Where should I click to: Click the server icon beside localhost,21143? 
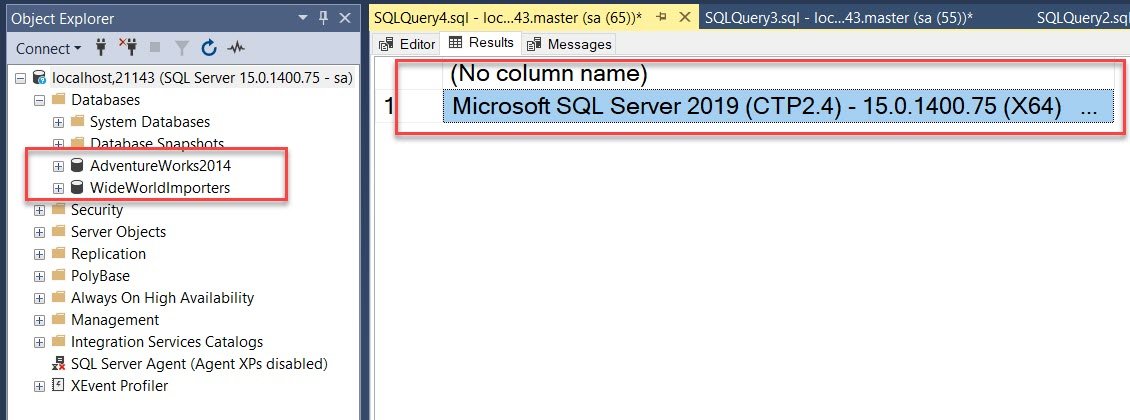(40, 78)
